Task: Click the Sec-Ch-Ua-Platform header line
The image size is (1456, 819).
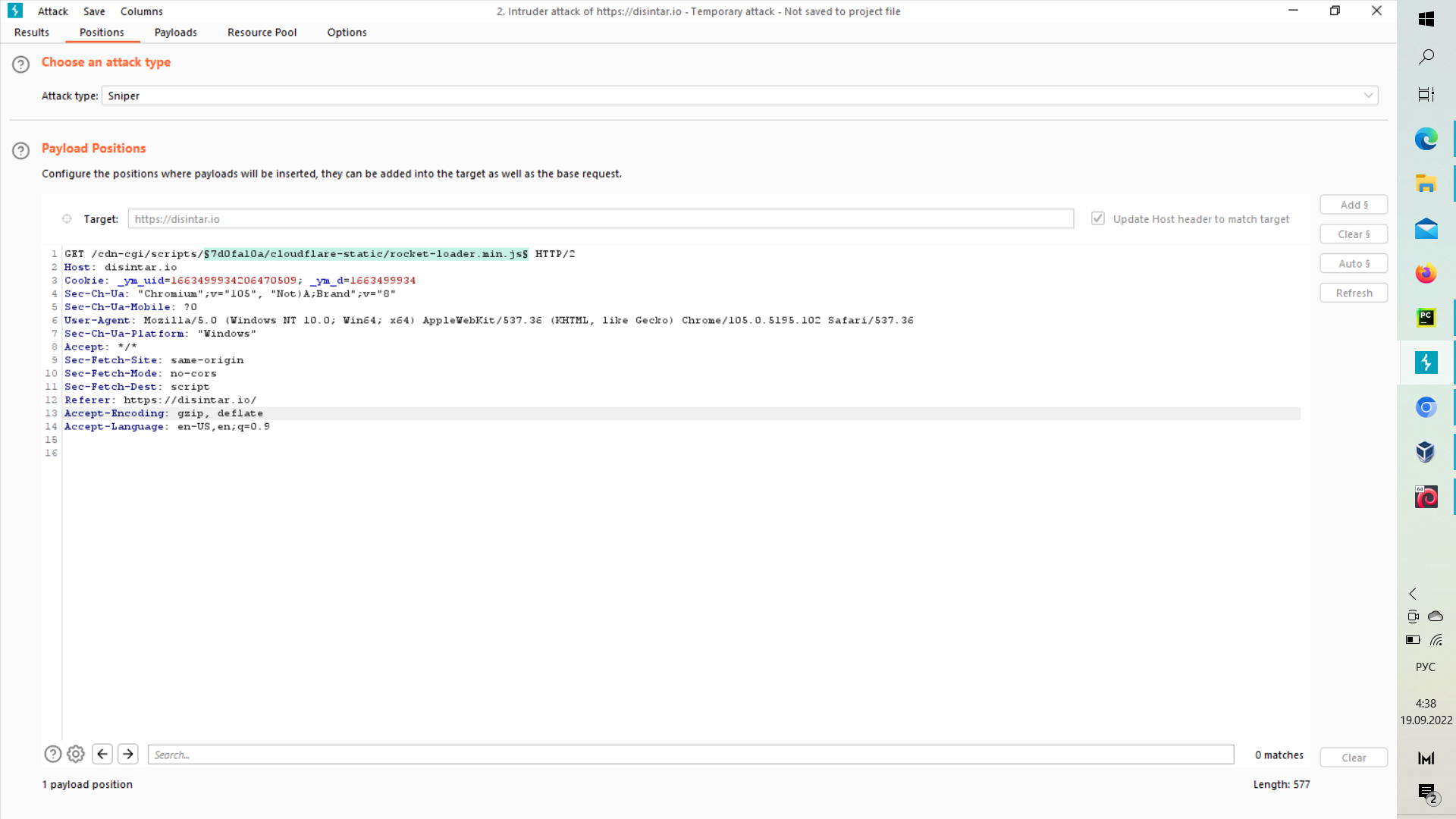Action: click(160, 334)
